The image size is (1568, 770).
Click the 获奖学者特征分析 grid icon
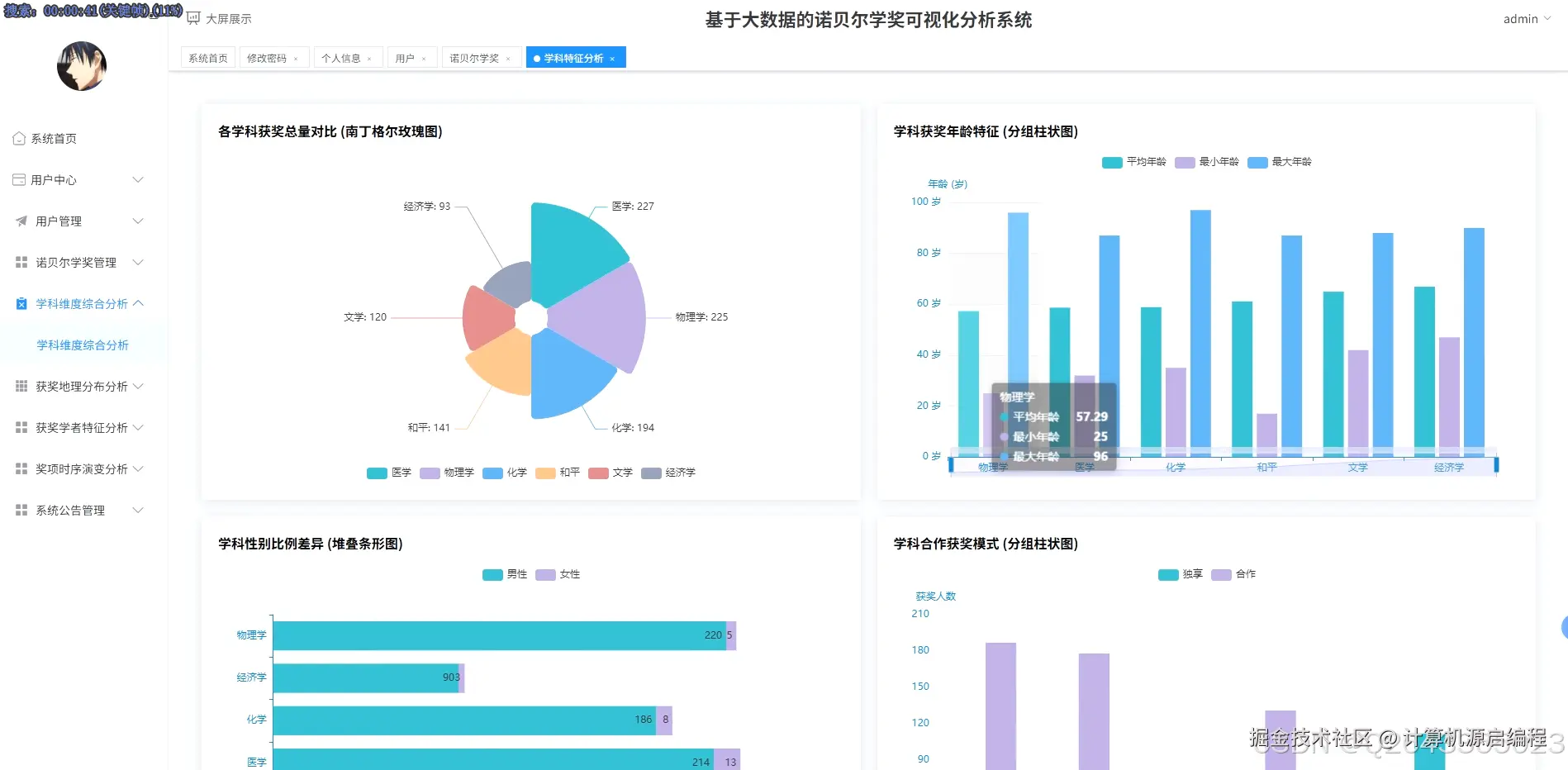[21, 427]
